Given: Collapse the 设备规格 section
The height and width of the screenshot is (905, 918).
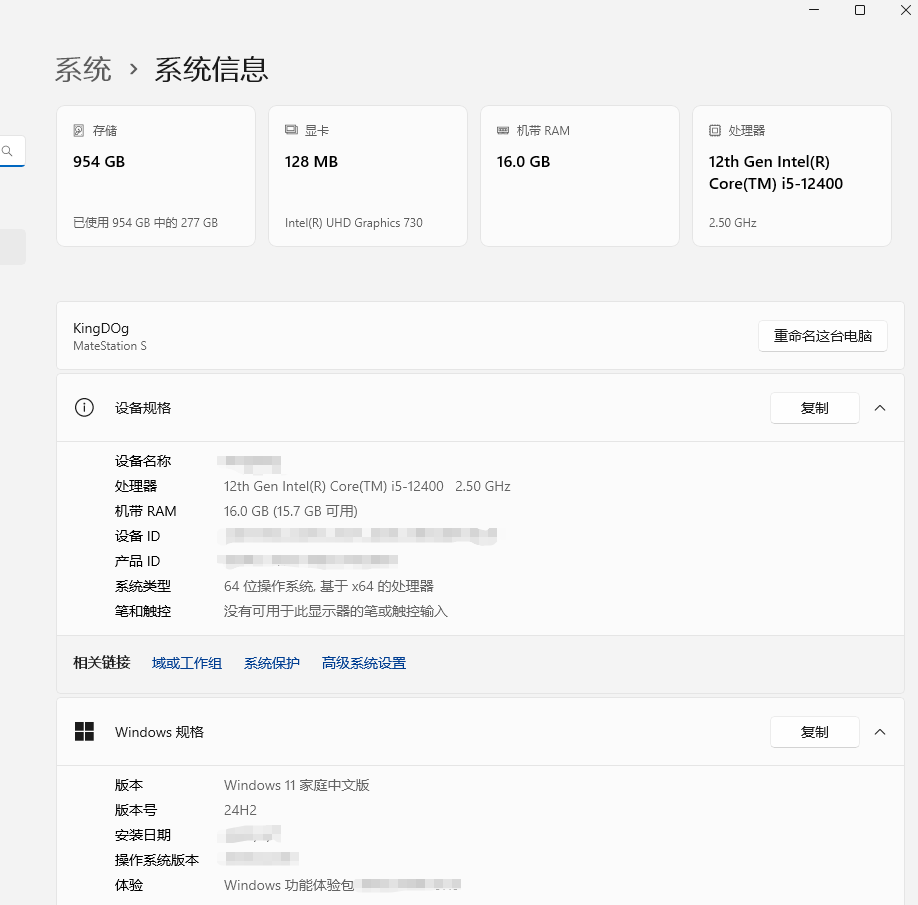Looking at the screenshot, I should click(x=880, y=408).
